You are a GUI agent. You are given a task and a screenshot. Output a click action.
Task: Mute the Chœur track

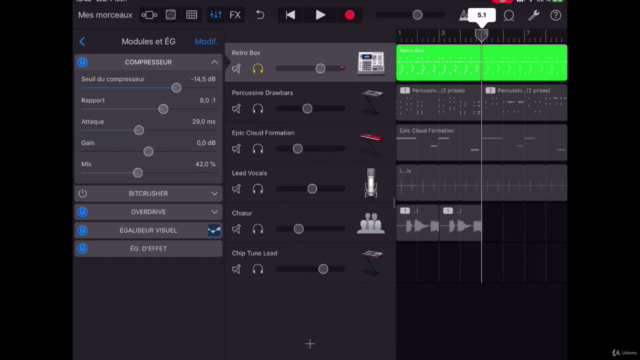pos(236,229)
